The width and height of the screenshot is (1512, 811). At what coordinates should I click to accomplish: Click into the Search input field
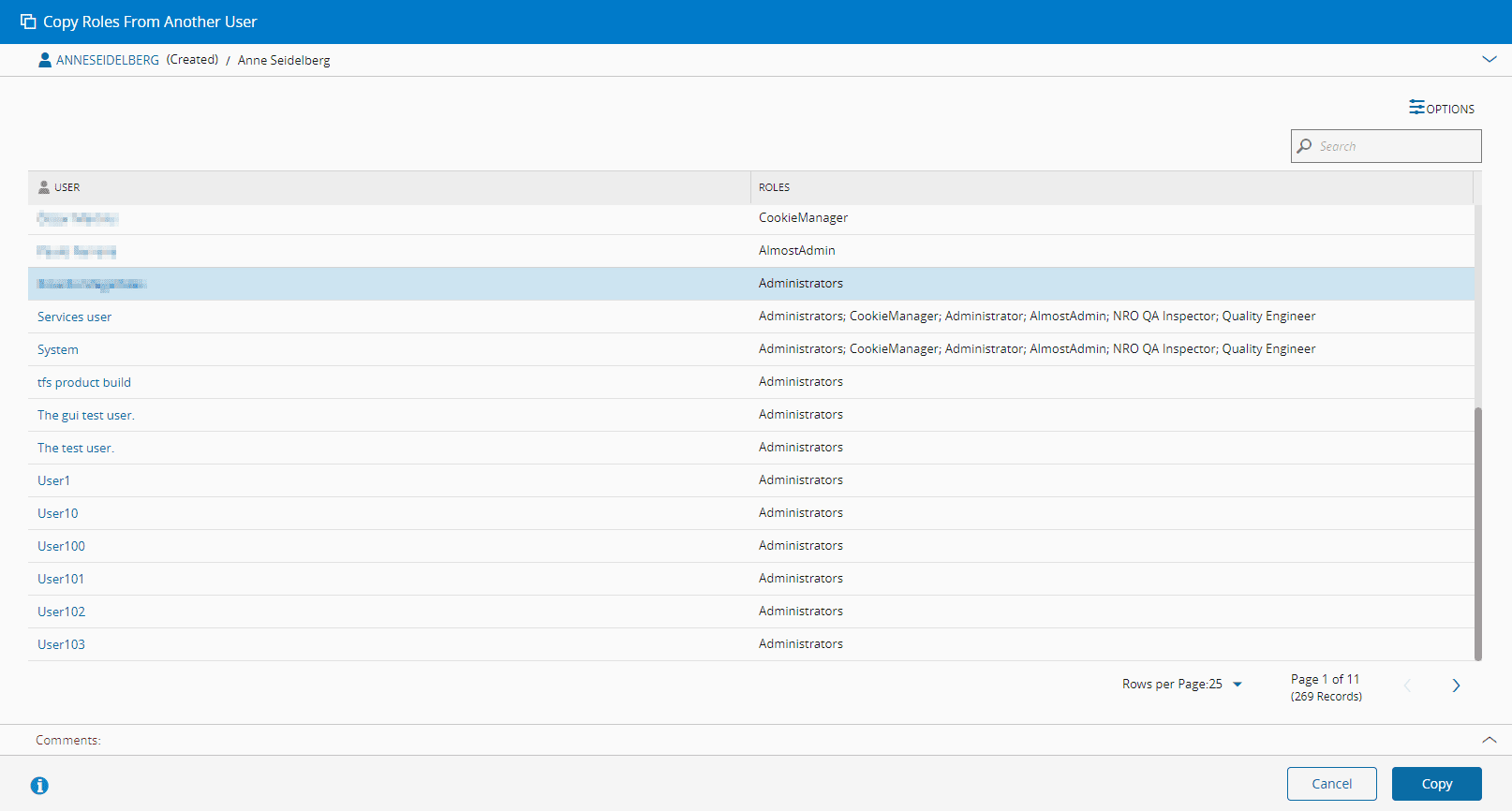(1396, 146)
